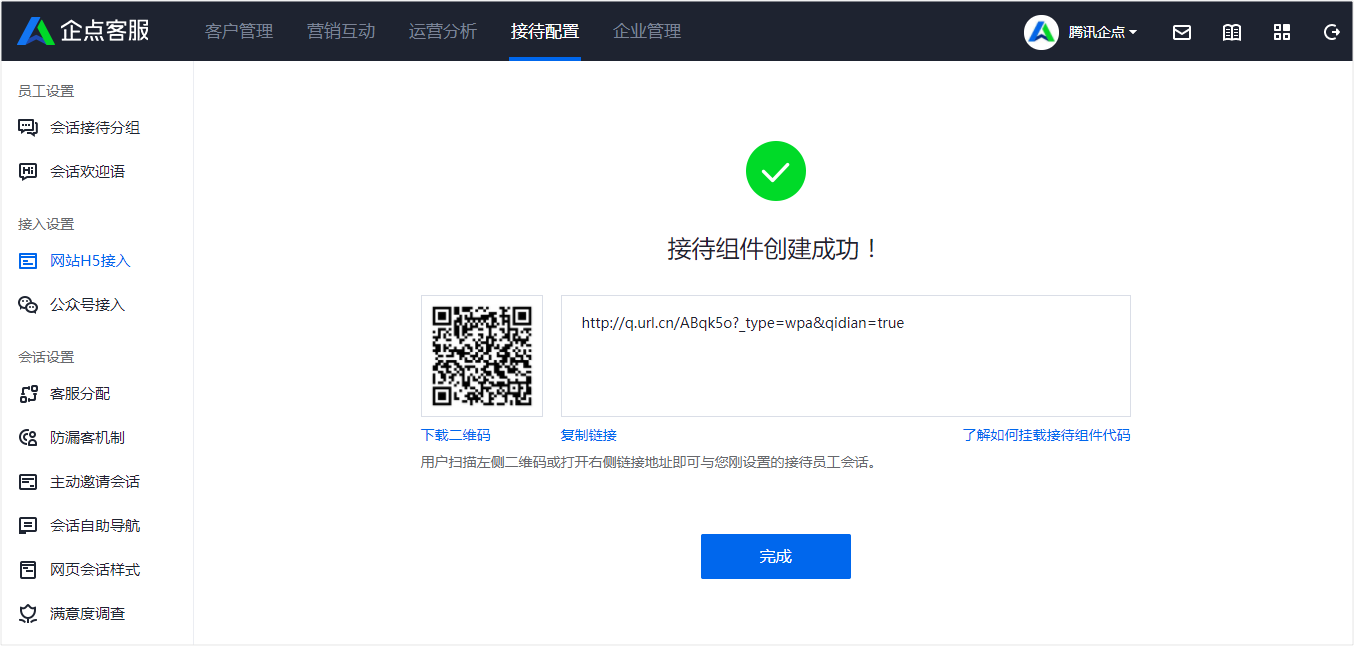Click the 会话接待分组 chat icon
This screenshot has width=1354, height=646.
tap(28, 128)
